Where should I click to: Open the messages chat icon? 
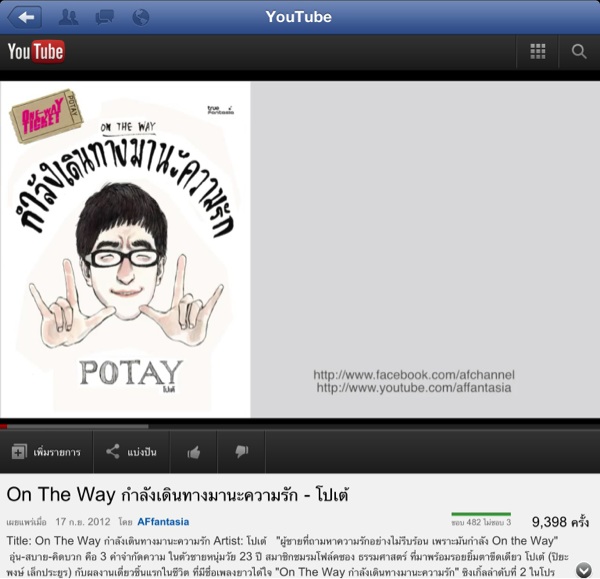point(104,17)
